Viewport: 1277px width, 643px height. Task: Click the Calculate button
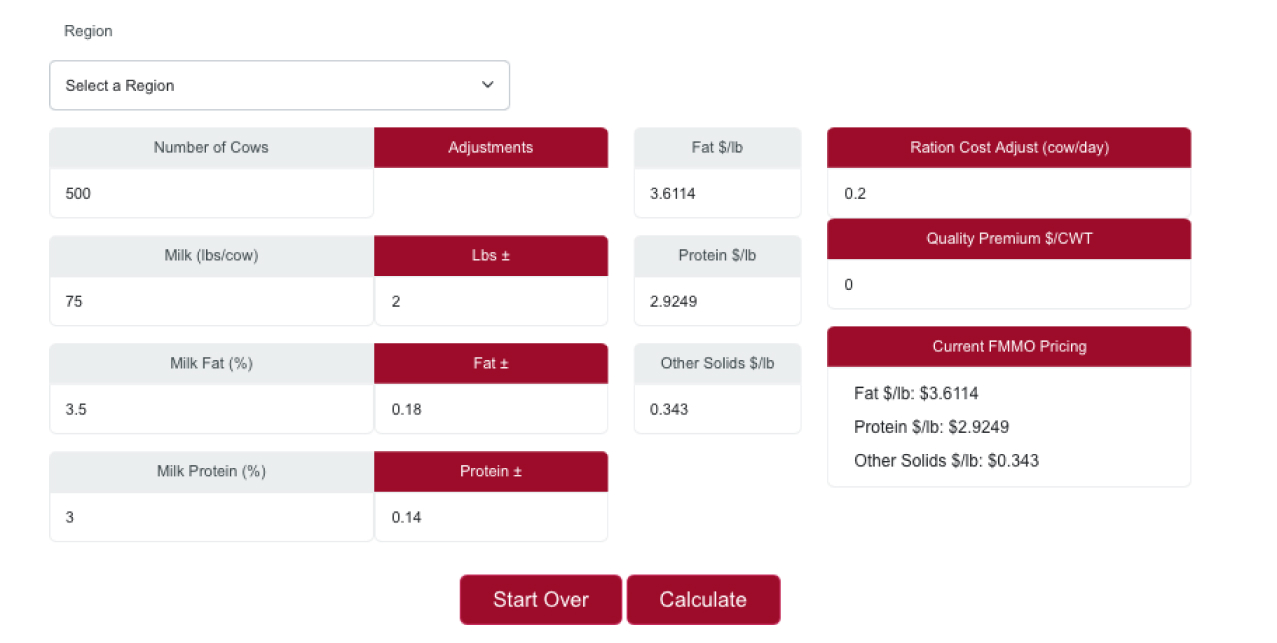pos(703,600)
